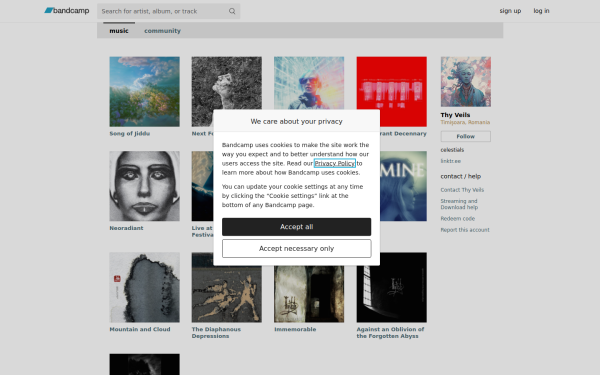The height and width of the screenshot is (375, 600).
Task: Click Report this account link
Action: 465,230
